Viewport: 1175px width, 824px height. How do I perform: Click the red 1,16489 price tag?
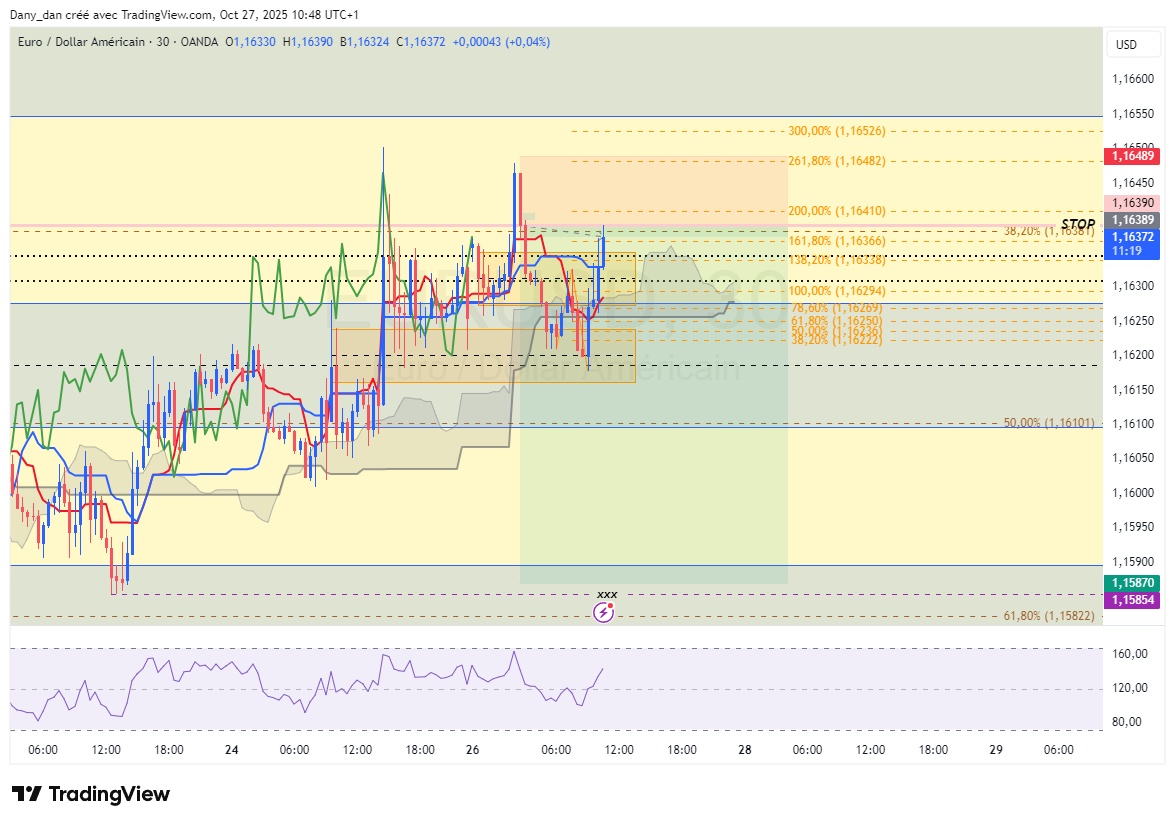pyautogui.click(x=1132, y=156)
